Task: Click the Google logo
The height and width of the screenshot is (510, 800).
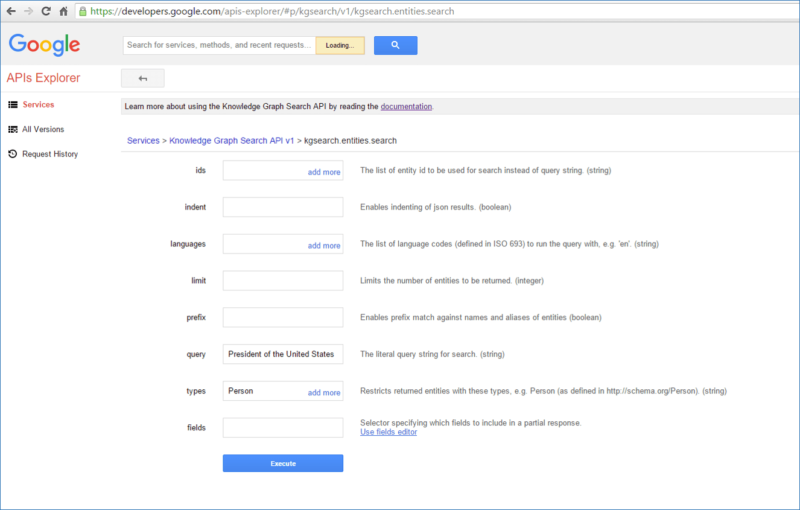Action: [x=44, y=45]
